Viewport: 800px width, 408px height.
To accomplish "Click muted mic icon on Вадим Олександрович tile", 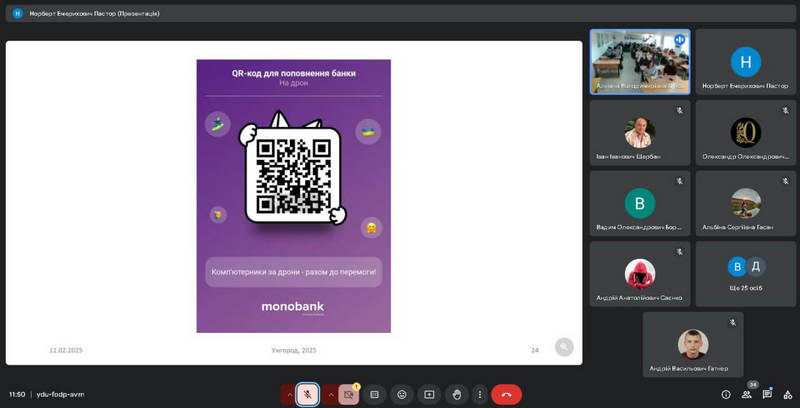I will [x=680, y=181].
